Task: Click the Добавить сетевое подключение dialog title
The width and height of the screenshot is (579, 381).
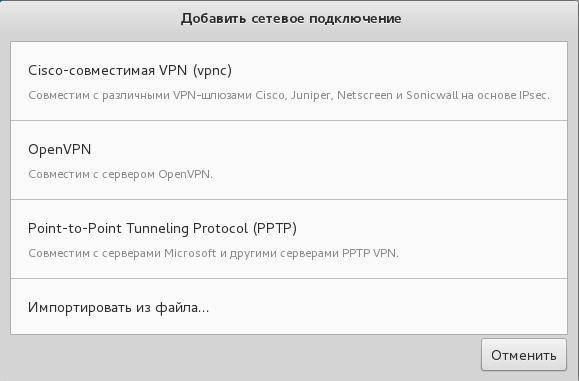Action: point(291,18)
